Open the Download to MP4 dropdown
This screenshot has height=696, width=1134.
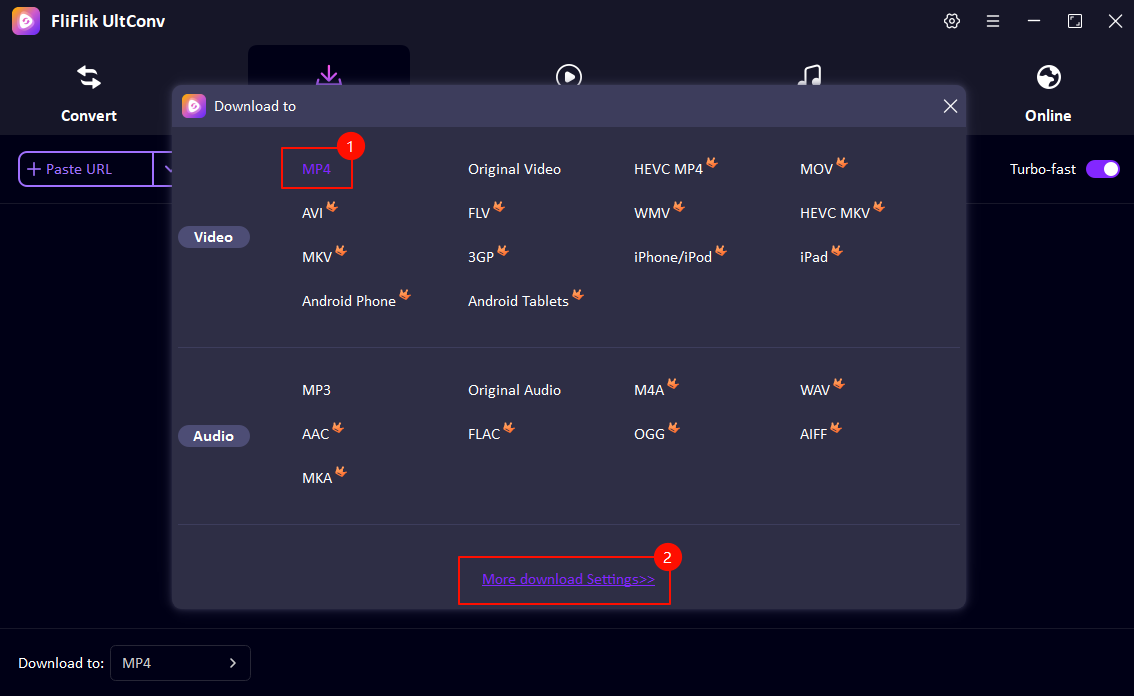click(x=180, y=663)
